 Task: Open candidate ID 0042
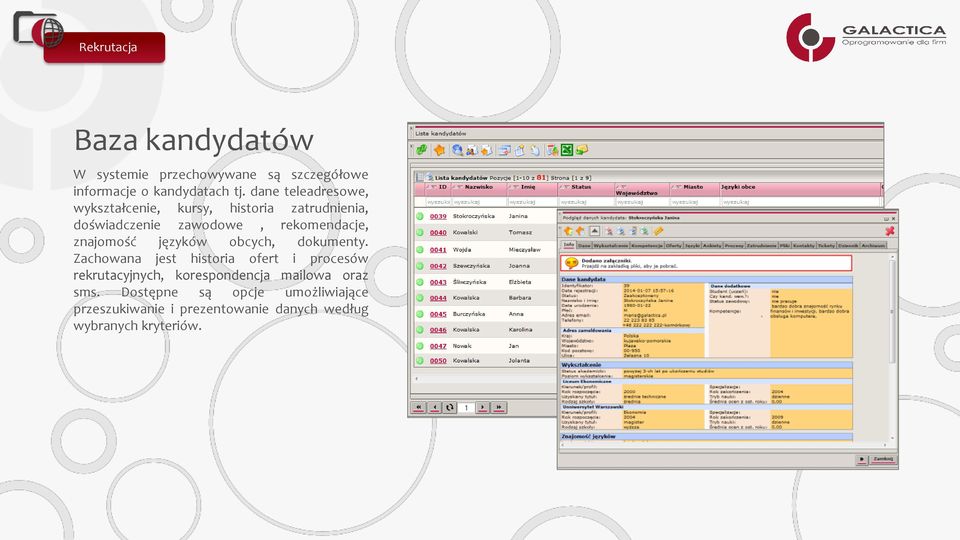(438, 266)
